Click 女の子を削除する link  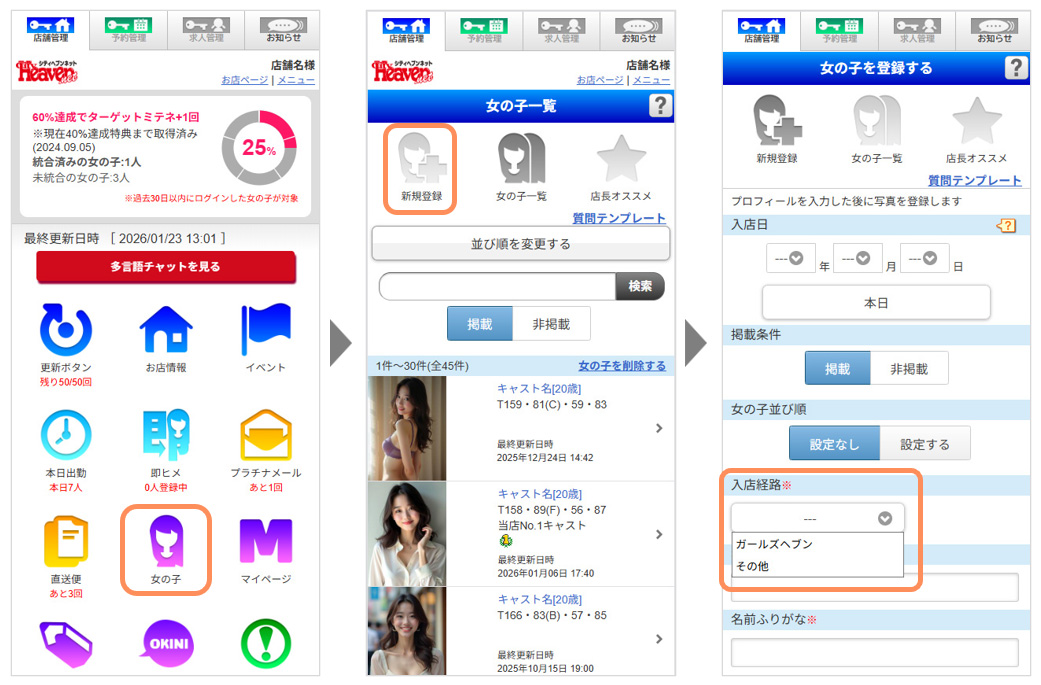click(x=621, y=366)
